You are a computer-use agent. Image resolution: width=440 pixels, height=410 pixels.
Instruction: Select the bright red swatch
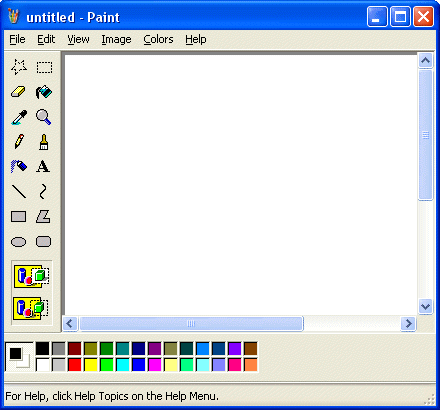pos(75,365)
